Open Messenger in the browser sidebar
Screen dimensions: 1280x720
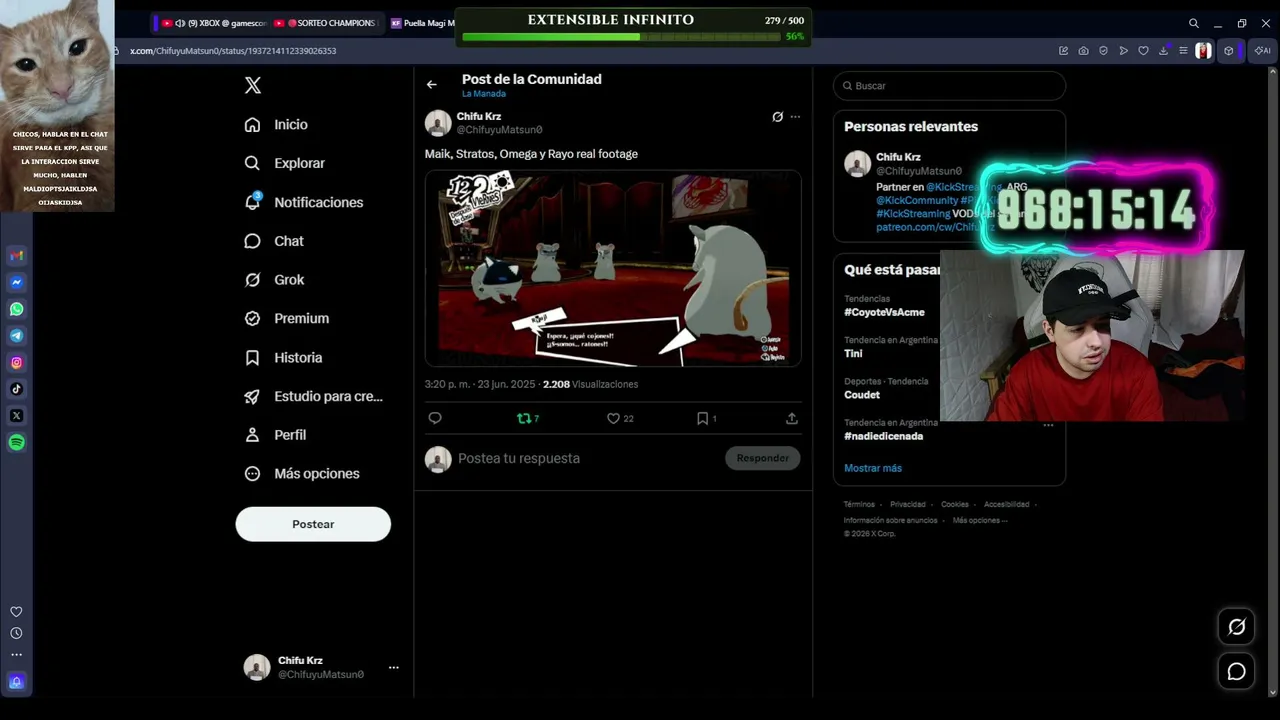coord(17,283)
